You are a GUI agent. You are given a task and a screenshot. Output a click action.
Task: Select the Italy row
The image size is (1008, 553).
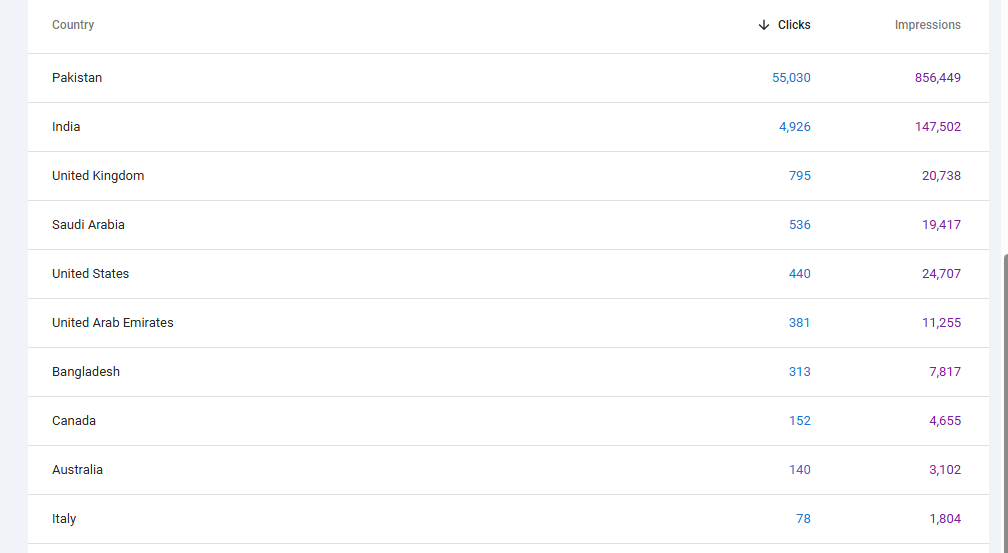508,519
